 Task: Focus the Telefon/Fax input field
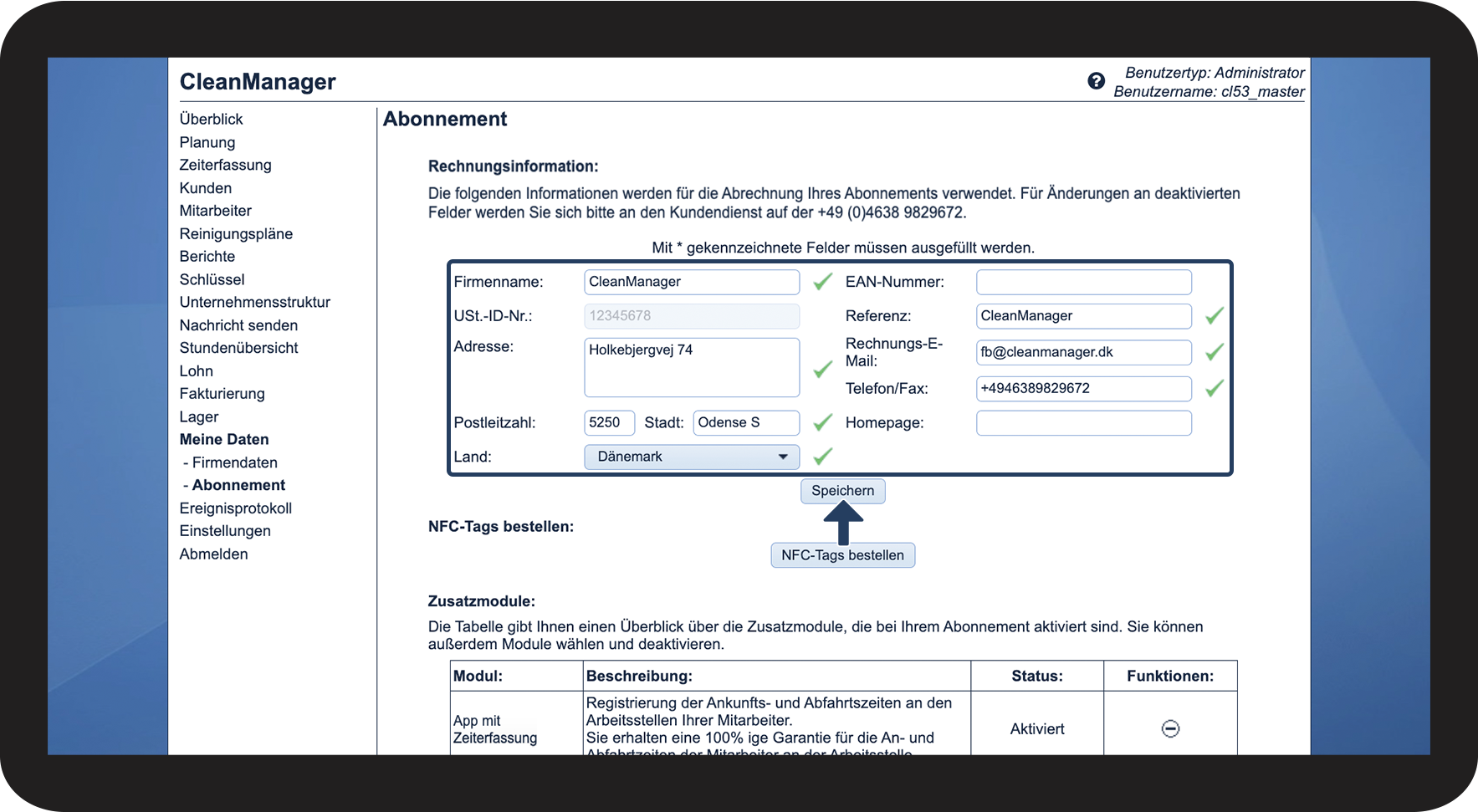[x=1083, y=389]
